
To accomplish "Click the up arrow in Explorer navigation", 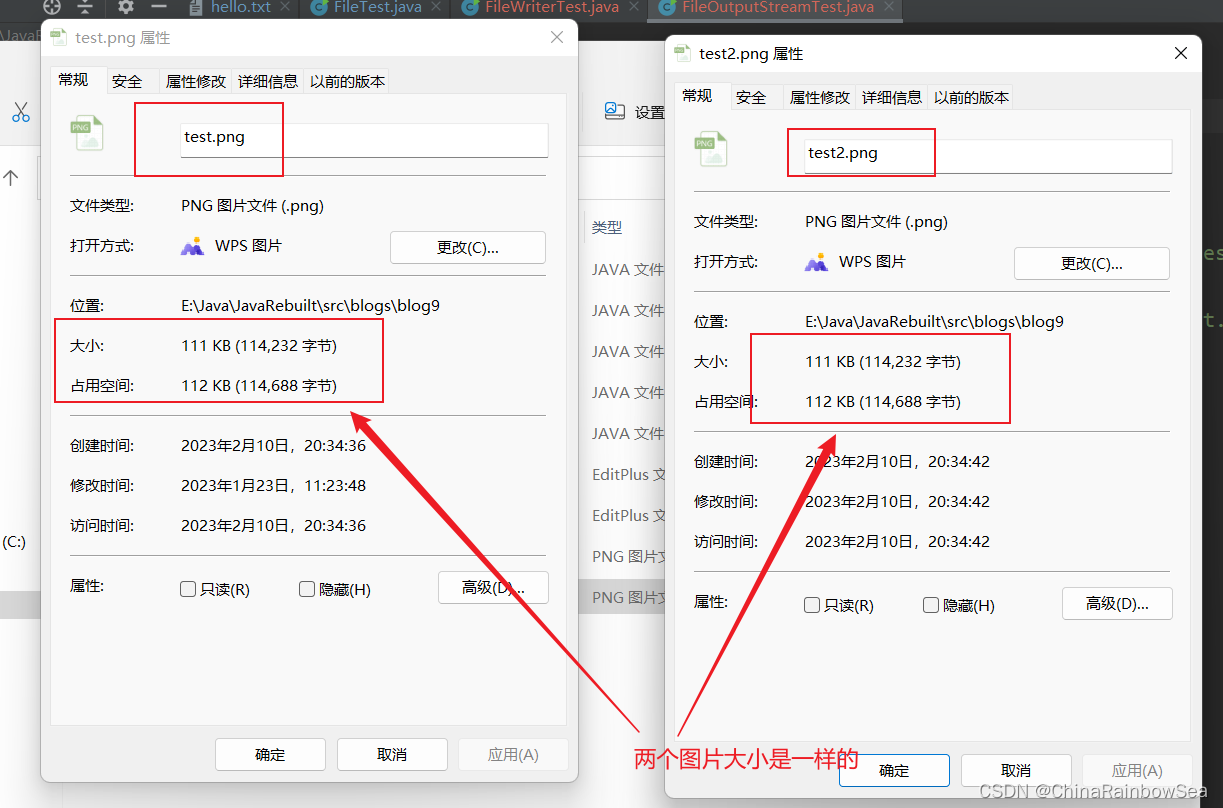I will tap(11, 178).
